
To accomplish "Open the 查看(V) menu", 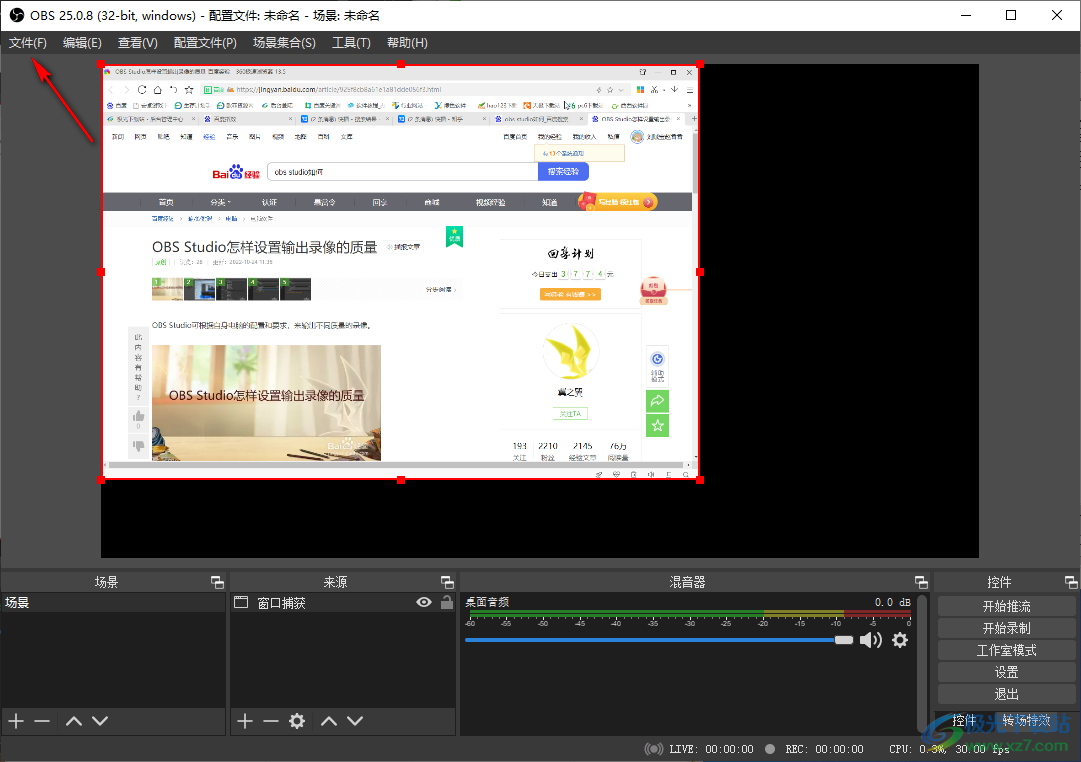I will [138, 43].
